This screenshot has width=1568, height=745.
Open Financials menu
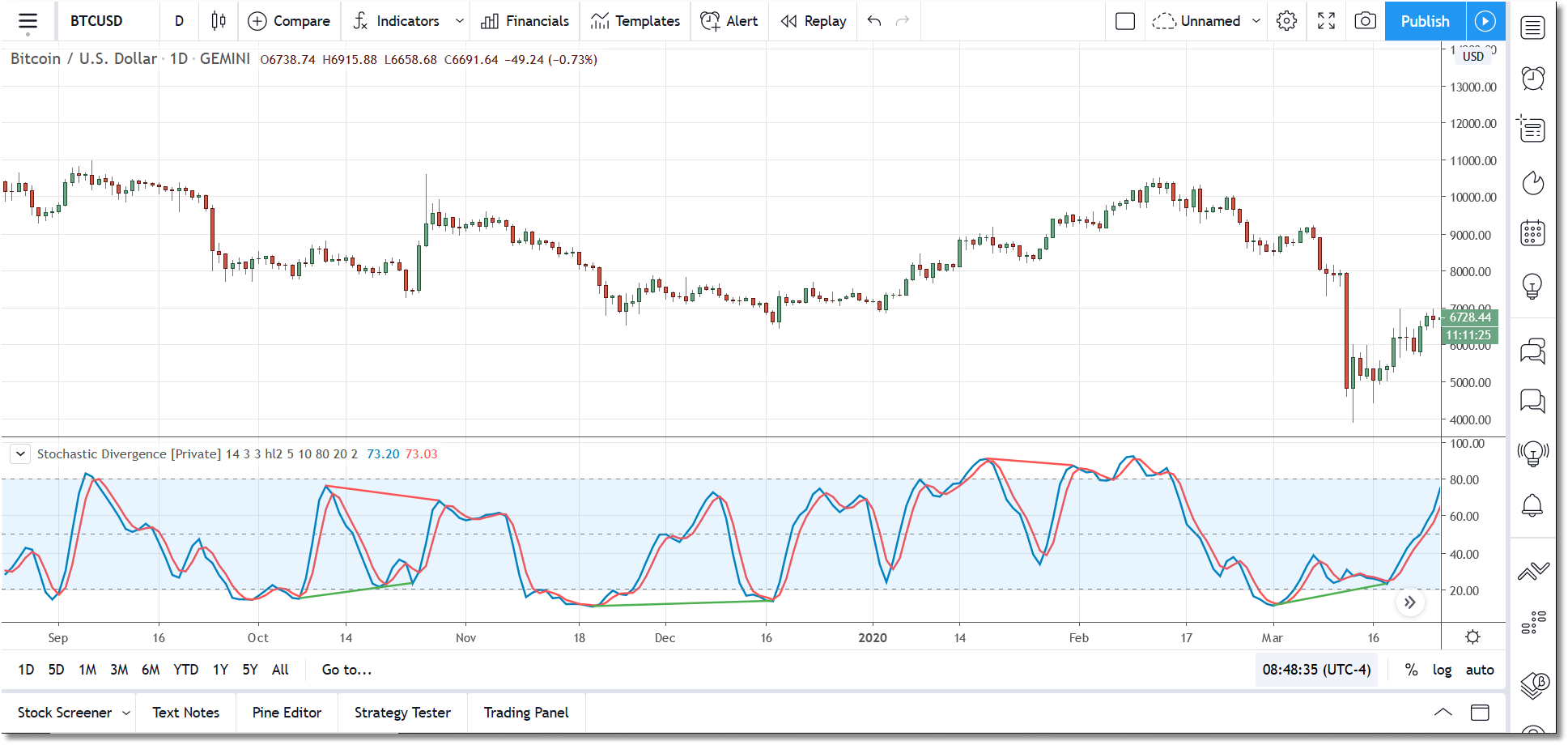tap(525, 21)
